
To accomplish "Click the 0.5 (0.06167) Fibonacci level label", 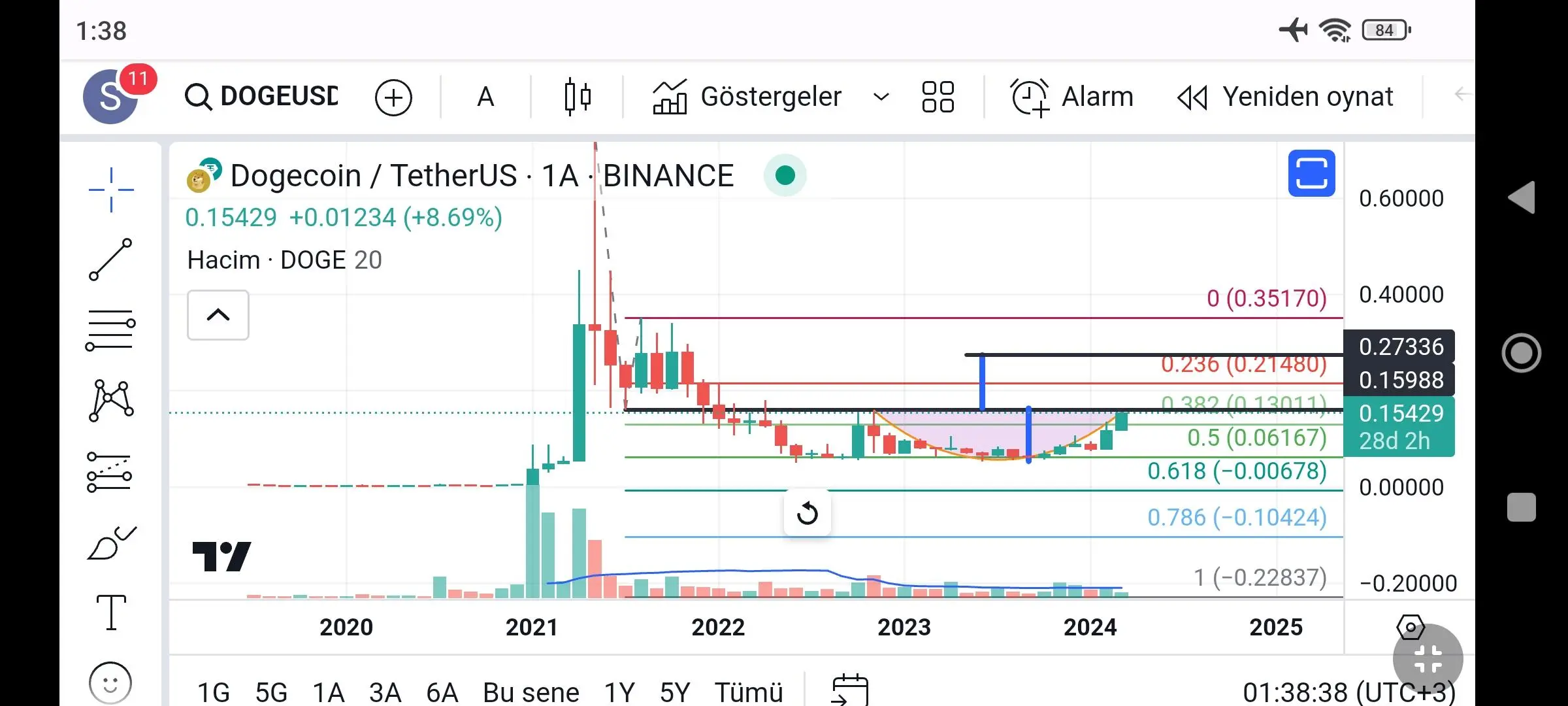I will 1257,437.
